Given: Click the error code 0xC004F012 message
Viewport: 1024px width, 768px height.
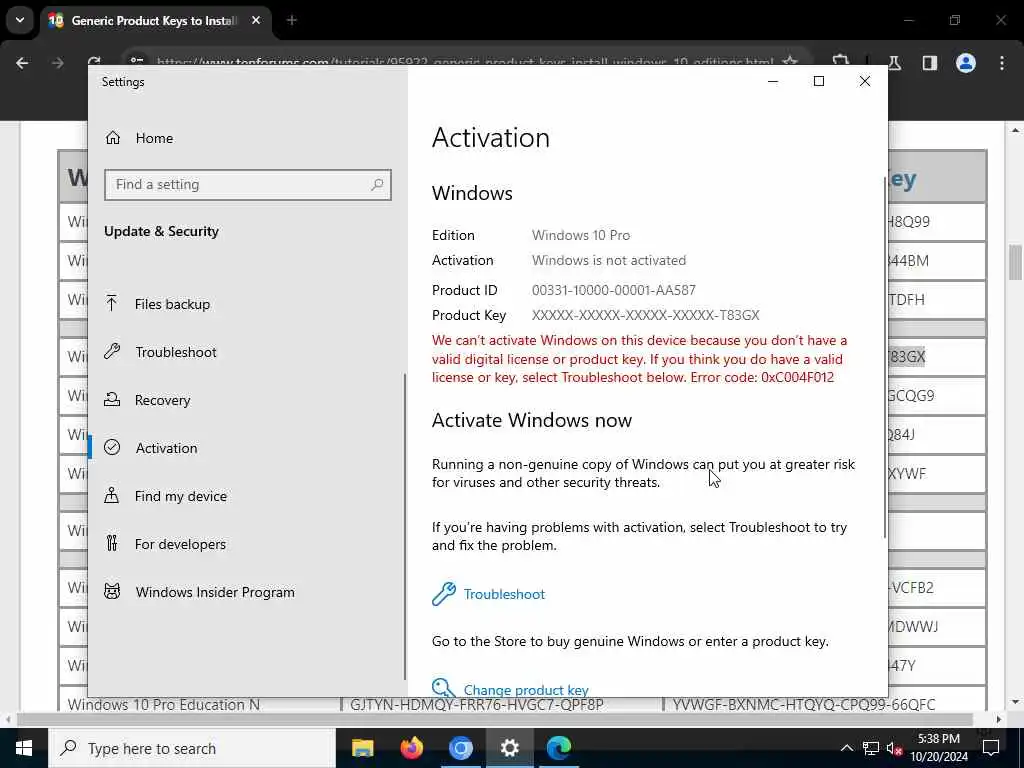Looking at the screenshot, I should (639, 359).
